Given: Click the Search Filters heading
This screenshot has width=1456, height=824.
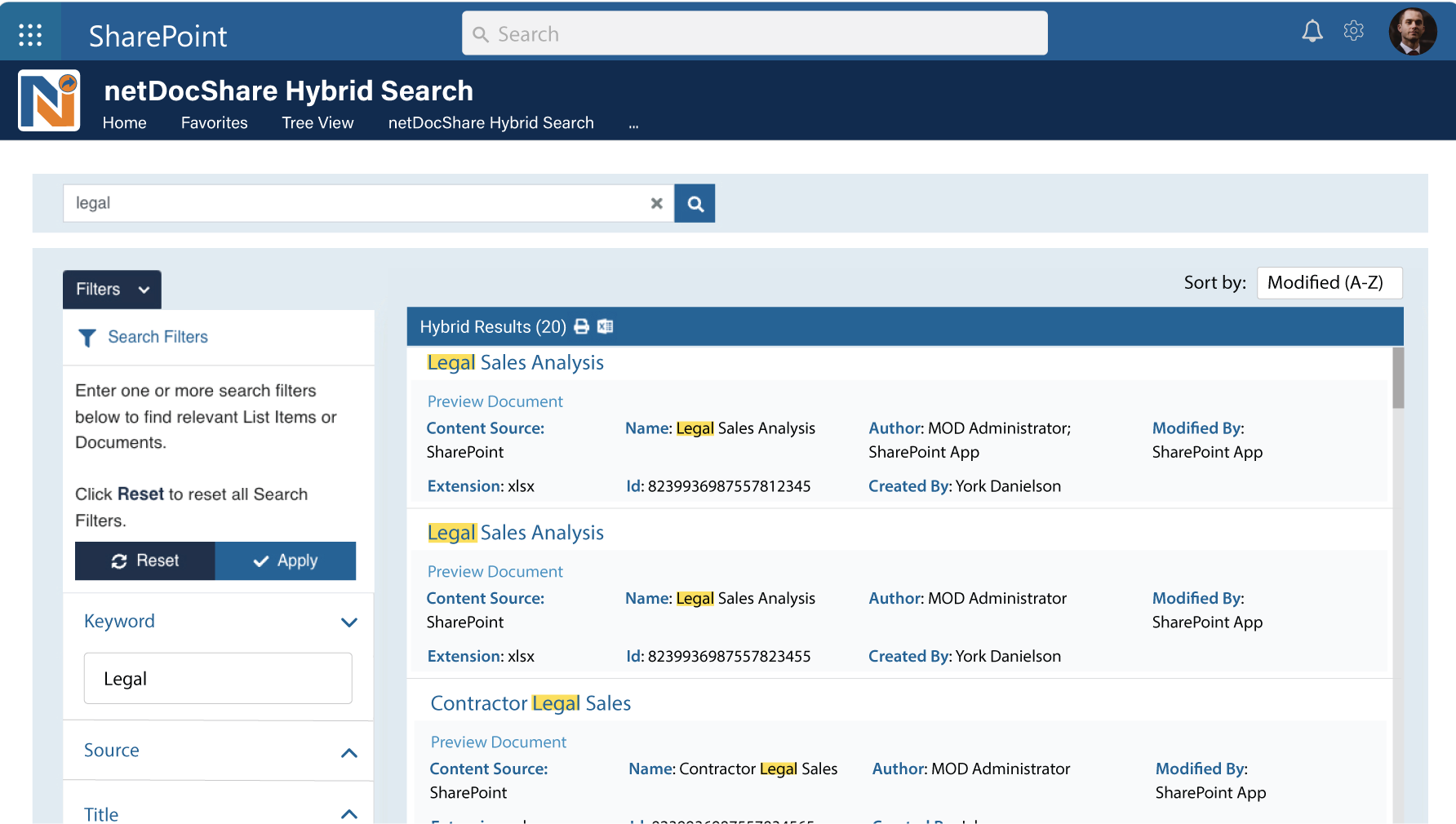Looking at the screenshot, I should [158, 337].
